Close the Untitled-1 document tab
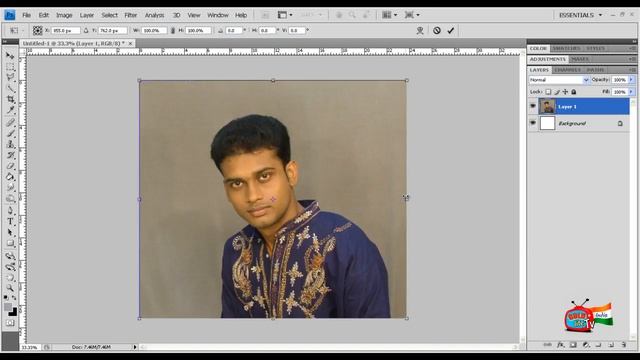This screenshot has width=640, height=360. pos(130,43)
